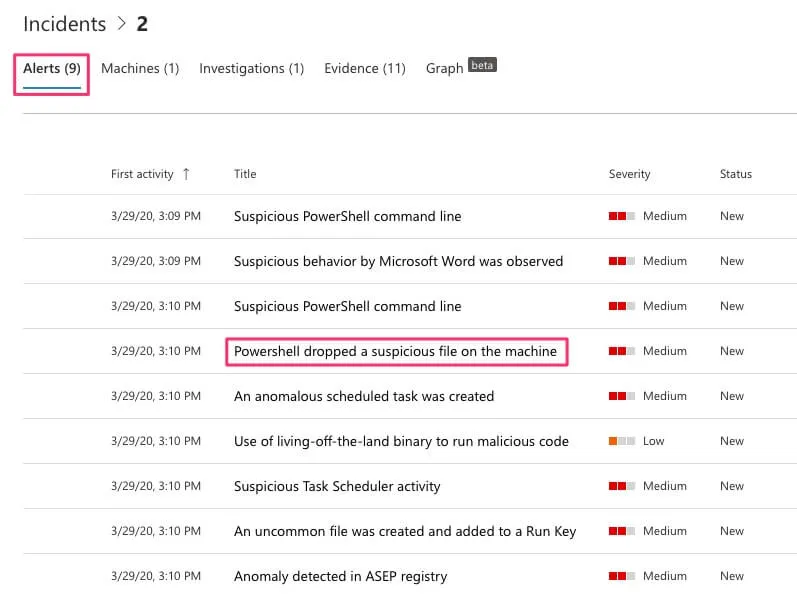The image size is (797, 602).
Task: Click the breadcrumb chevron after Incidents
Action: coord(121,24)
